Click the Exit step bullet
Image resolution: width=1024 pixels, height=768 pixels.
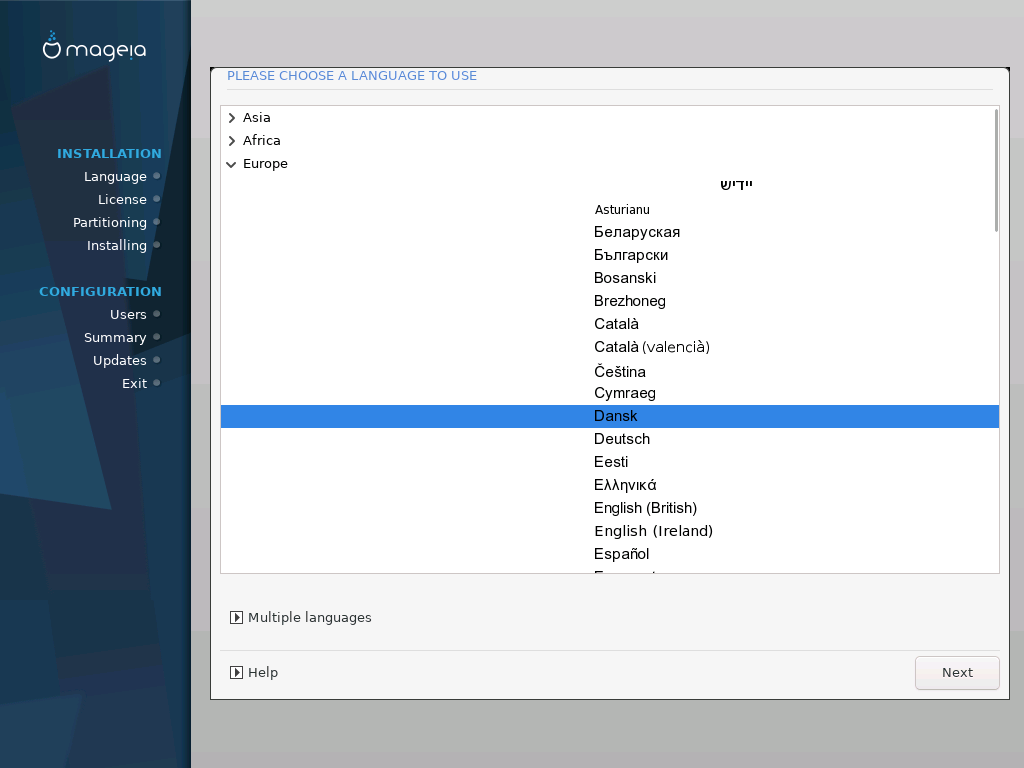[157, 383]
